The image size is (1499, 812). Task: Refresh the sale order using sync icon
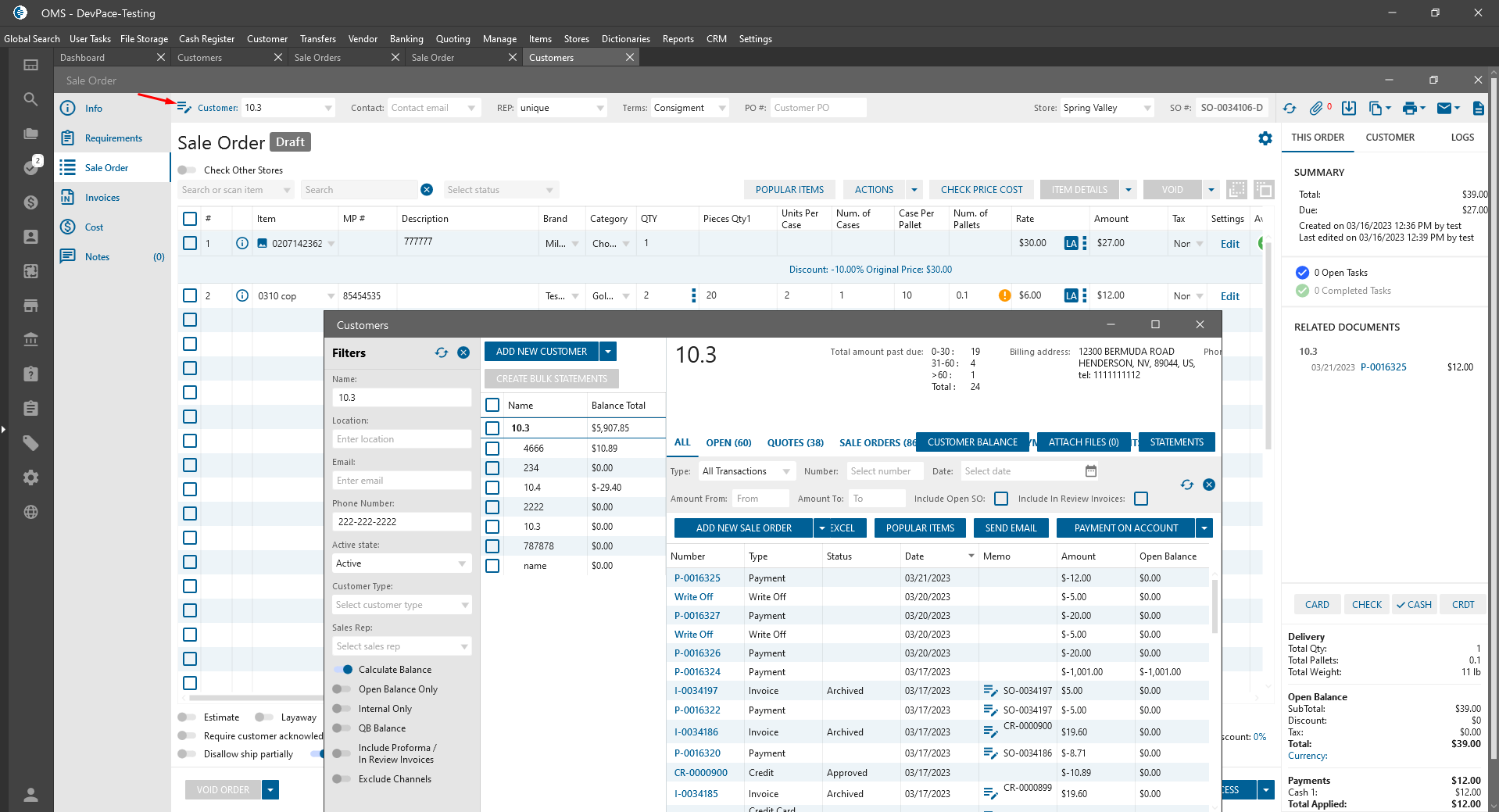1290,108
